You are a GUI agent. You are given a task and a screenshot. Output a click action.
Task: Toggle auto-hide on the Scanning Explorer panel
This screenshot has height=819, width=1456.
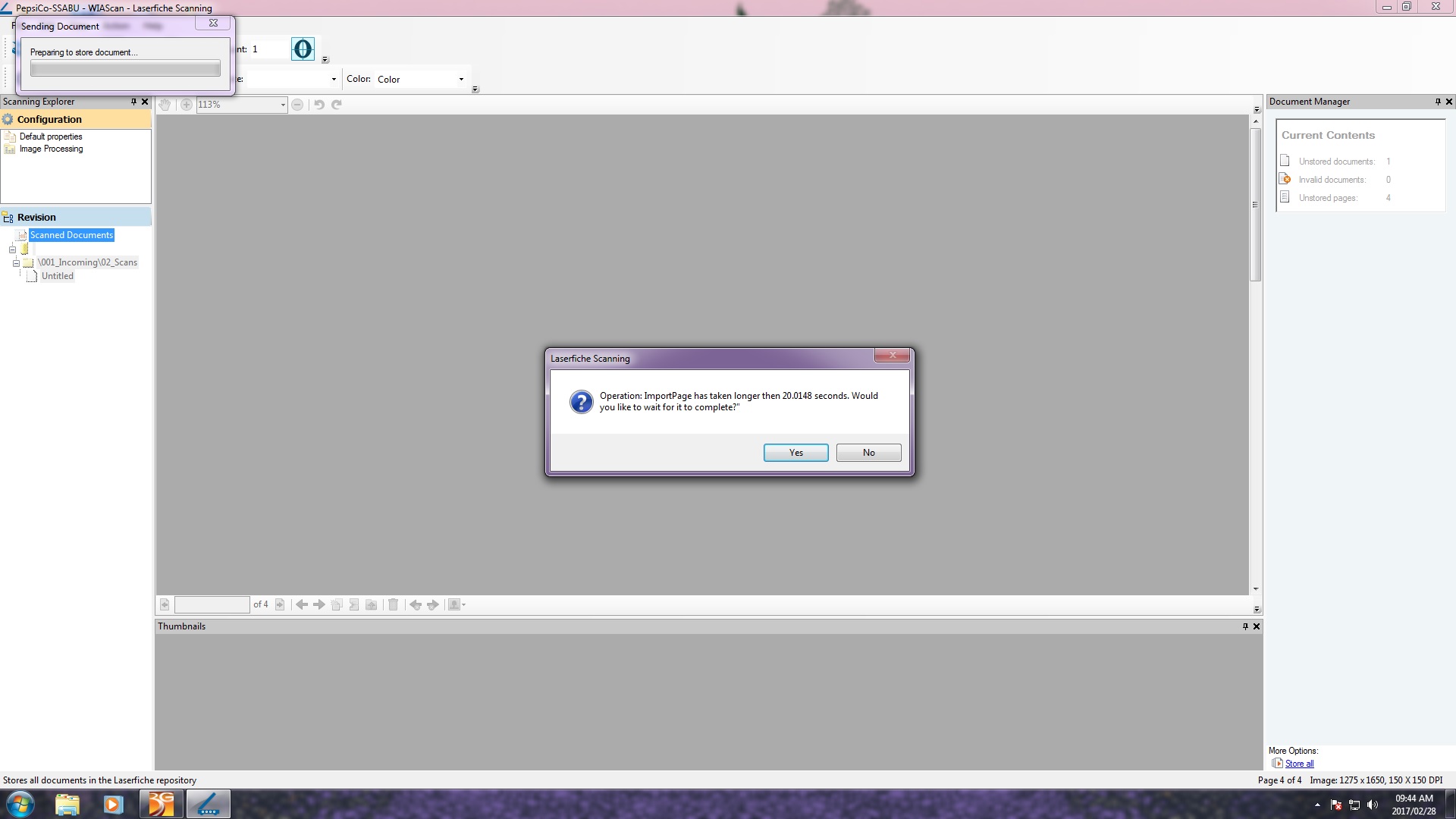pyautogui.click(x=134, y=101)
